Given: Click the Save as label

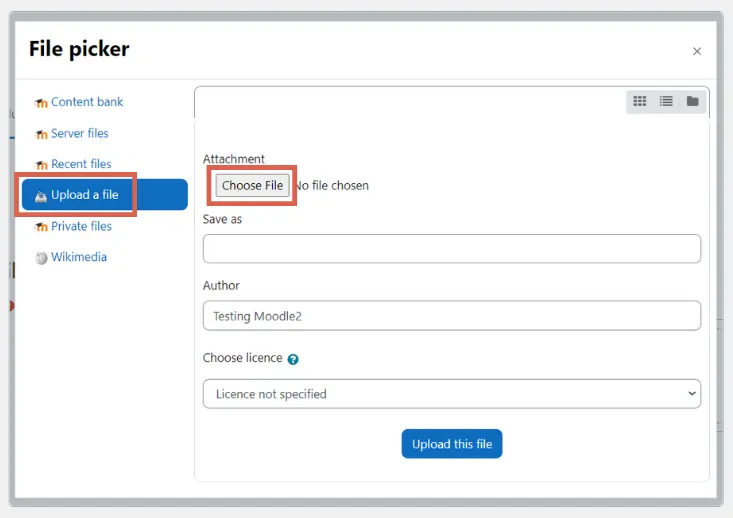Looking at the screenshot, I should 223,219.
